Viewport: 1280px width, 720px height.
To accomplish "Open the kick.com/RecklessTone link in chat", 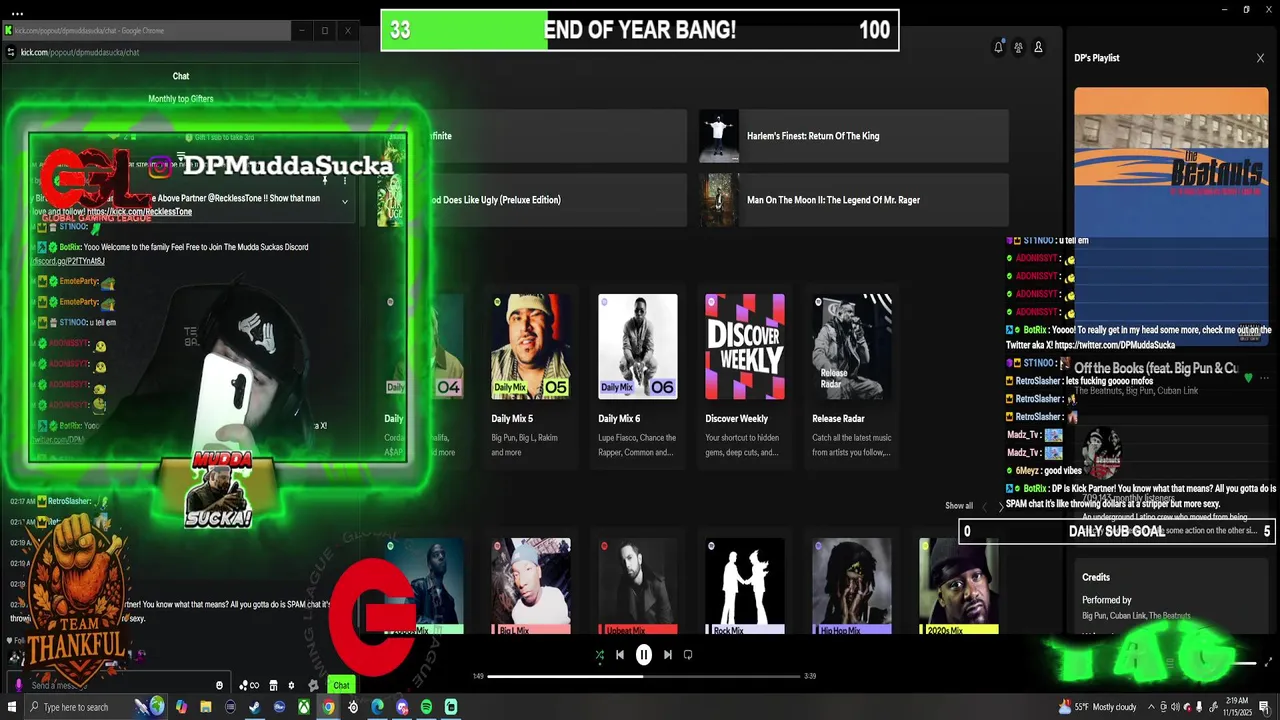I will 139,212.
